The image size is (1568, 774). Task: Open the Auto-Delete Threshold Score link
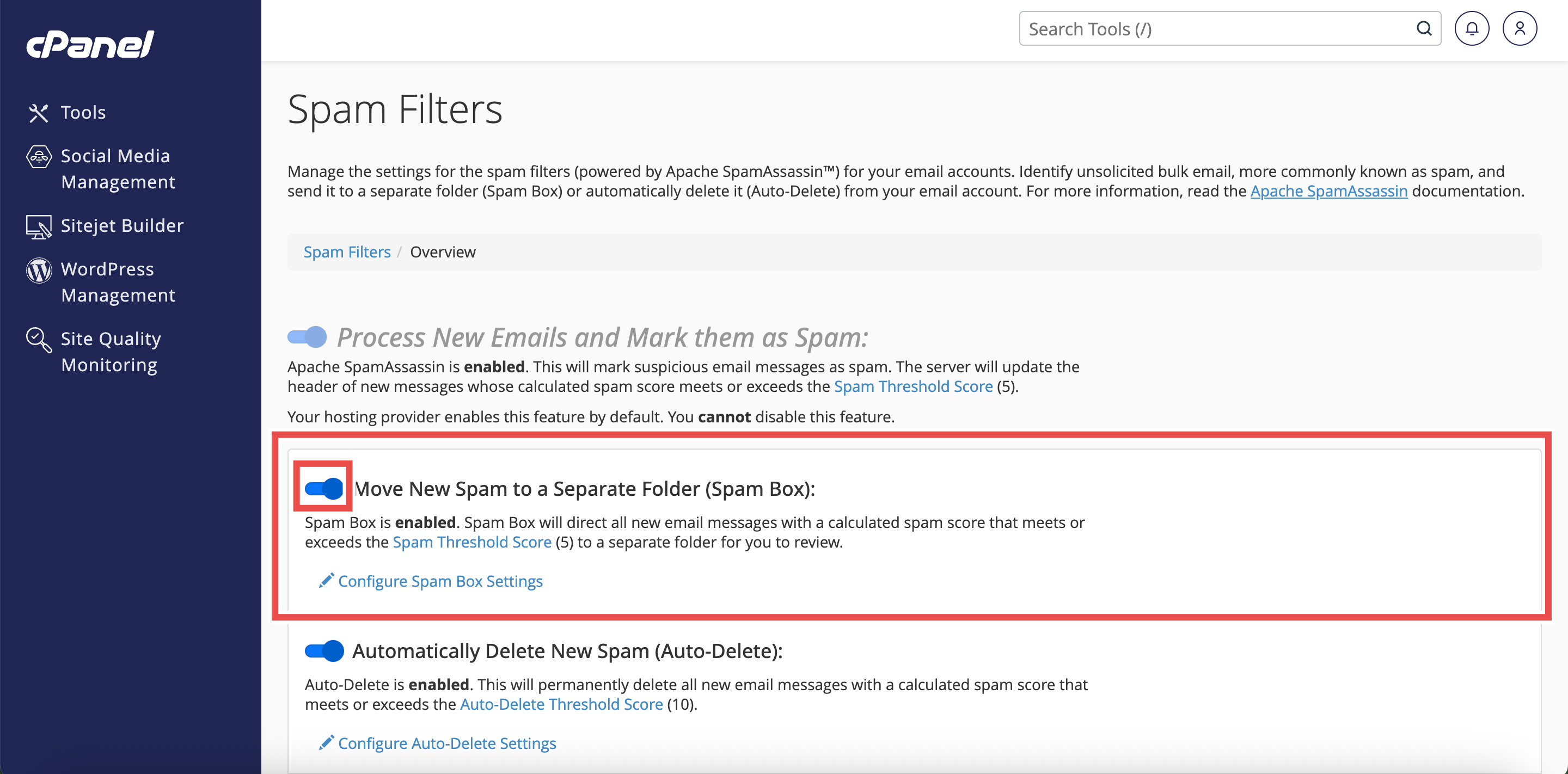pyautogui.click(x=561, y=704)
